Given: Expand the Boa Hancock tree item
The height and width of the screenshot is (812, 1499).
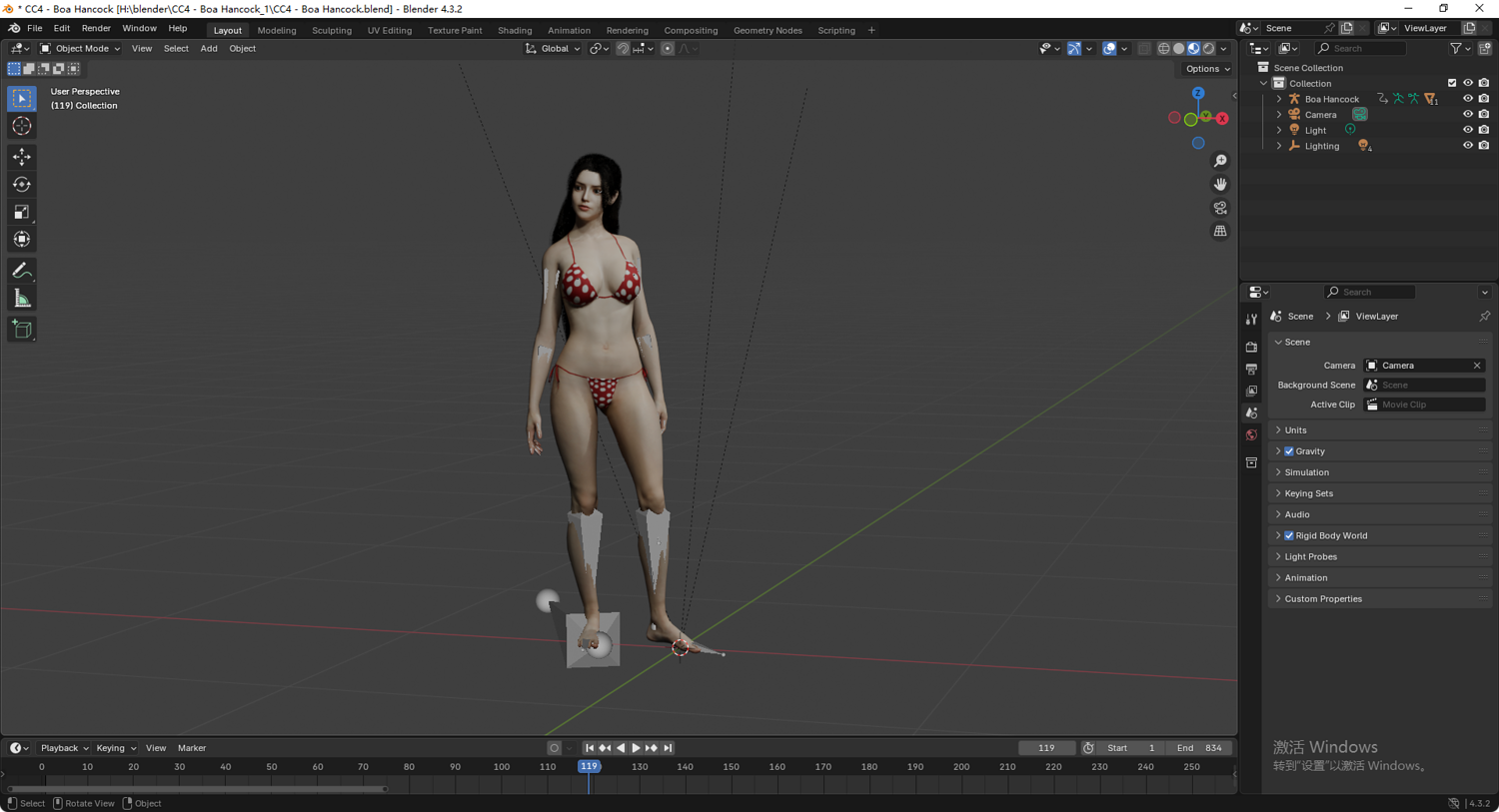Looking at the screenshot, I should click(1279, 99).
